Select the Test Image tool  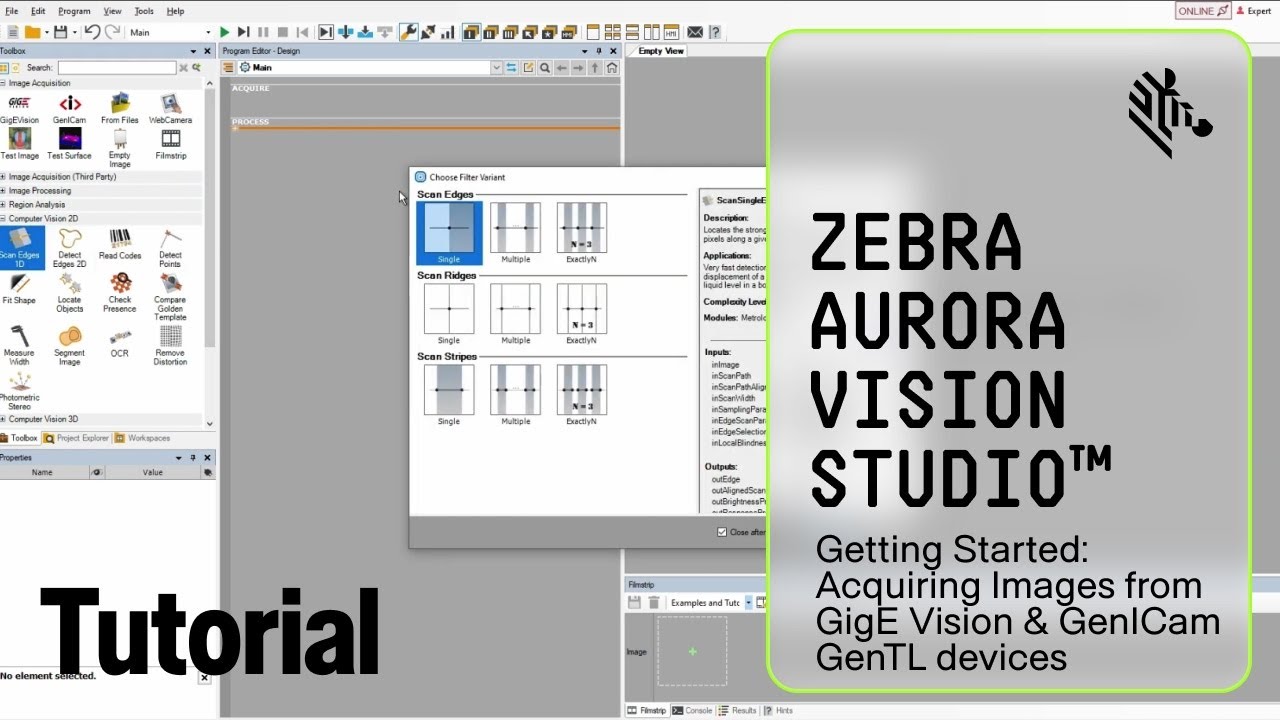coord(19,144)
